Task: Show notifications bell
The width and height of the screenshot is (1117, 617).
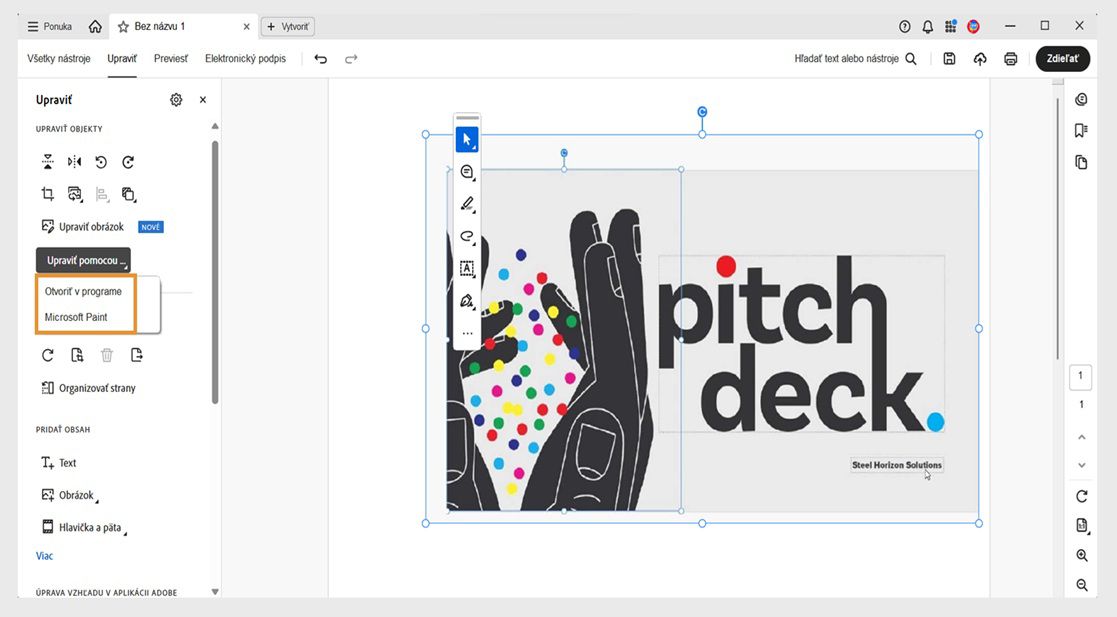Action: click(928, 26)
